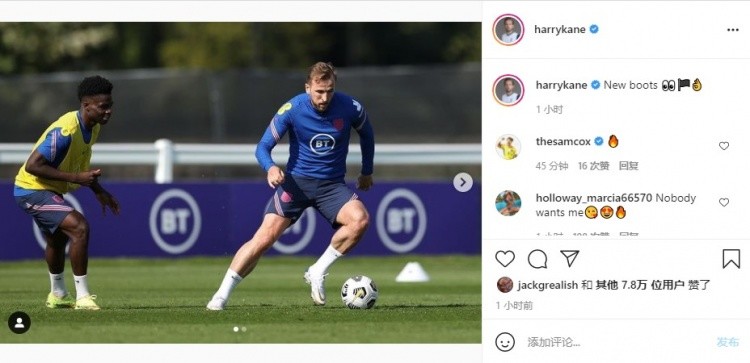View likes on thesamcox's comment

[x=594, y=166]
